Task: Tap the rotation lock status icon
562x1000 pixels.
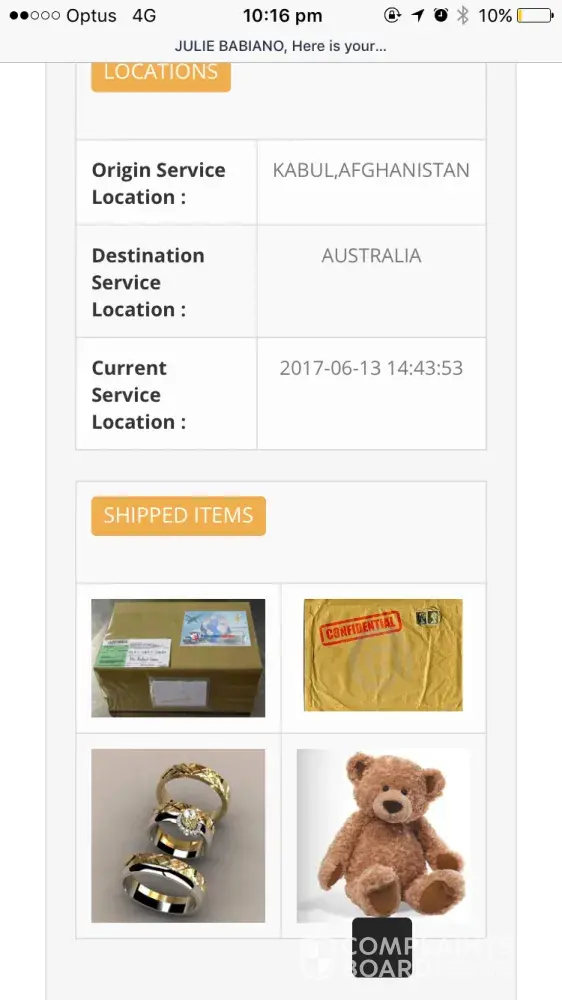Action: click(x=392, y=15)
